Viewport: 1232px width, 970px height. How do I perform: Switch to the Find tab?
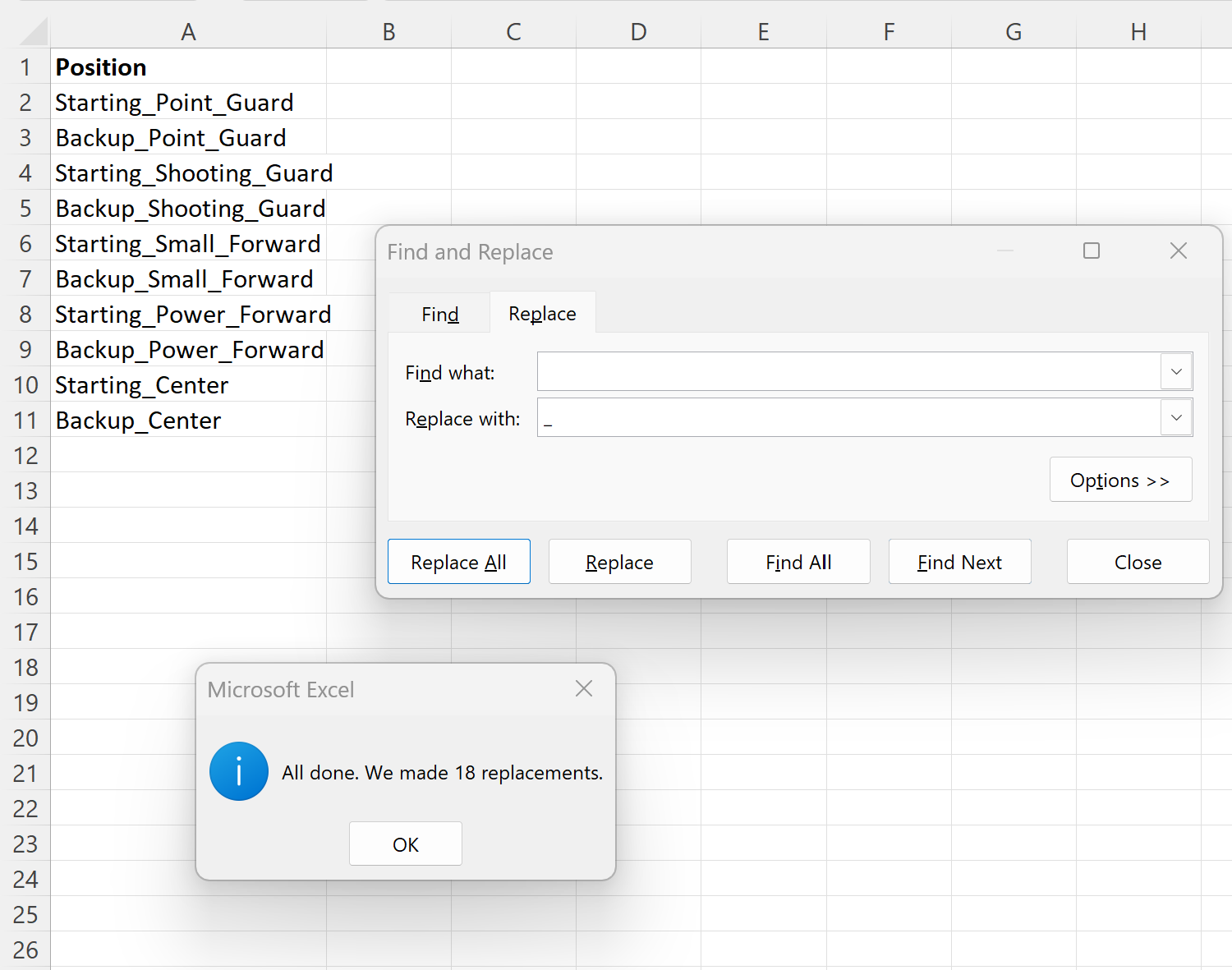pos(439,313)
